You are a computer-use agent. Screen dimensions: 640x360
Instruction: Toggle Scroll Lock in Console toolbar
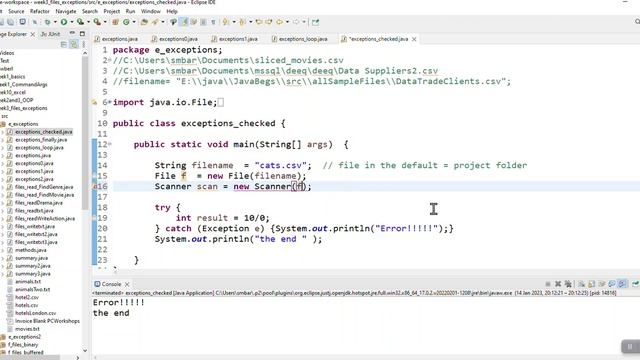pos(591,284)
